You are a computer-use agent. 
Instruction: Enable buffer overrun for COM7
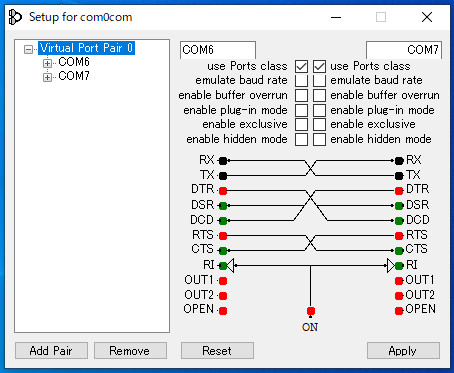[x=319, y=95]
